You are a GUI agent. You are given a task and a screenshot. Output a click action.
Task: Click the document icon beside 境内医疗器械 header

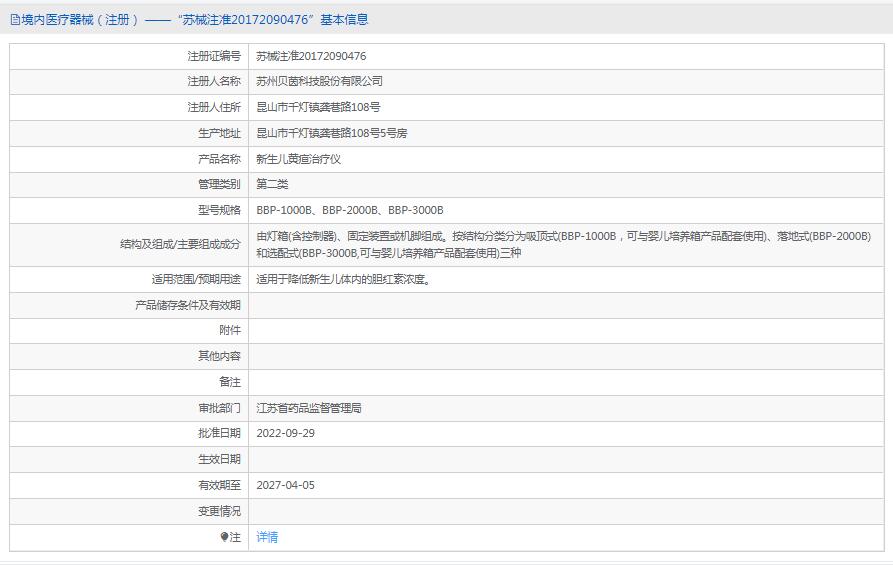click(x=15, y=20)
